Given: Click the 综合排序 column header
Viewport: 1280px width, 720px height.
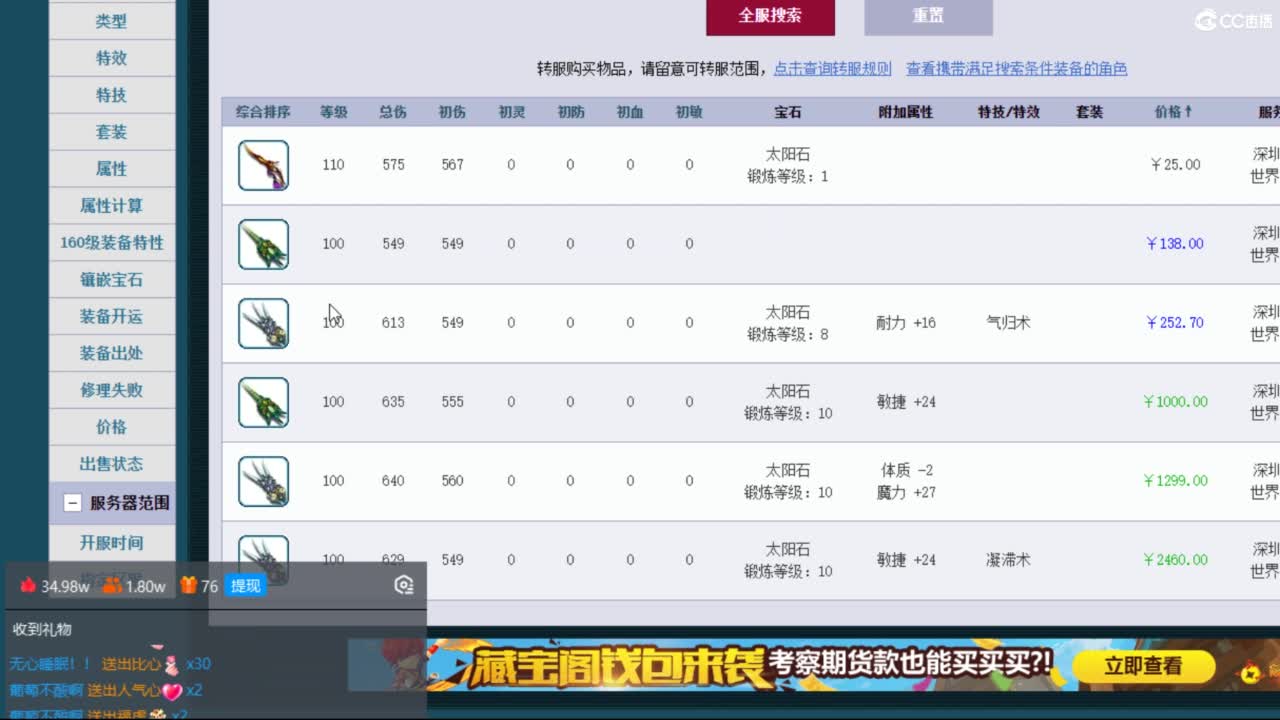Looking at the screenshot, I should click(263, 111).
